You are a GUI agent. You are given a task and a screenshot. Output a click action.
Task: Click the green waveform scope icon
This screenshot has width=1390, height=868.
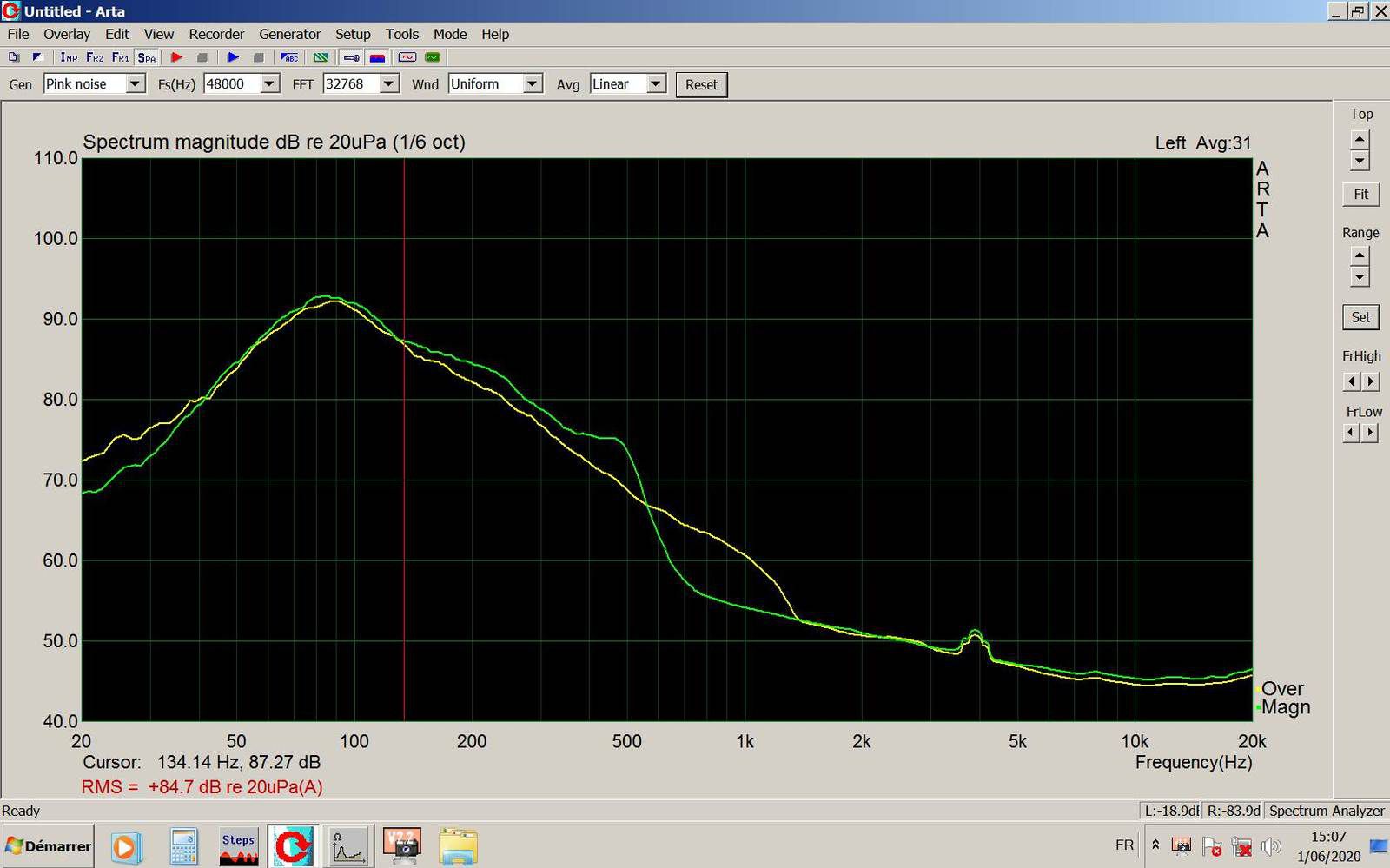[x=433, y=57]
